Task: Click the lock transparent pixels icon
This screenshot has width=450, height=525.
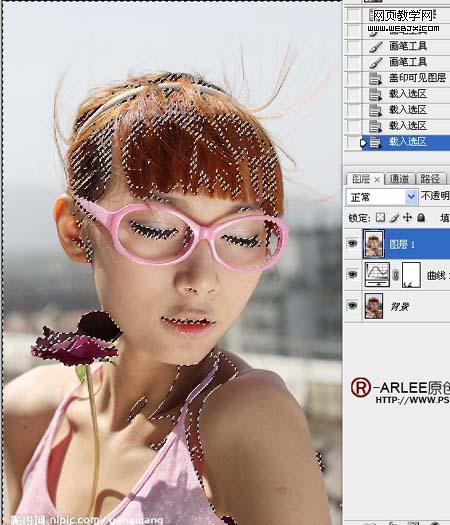Action: tap(380, 218)
